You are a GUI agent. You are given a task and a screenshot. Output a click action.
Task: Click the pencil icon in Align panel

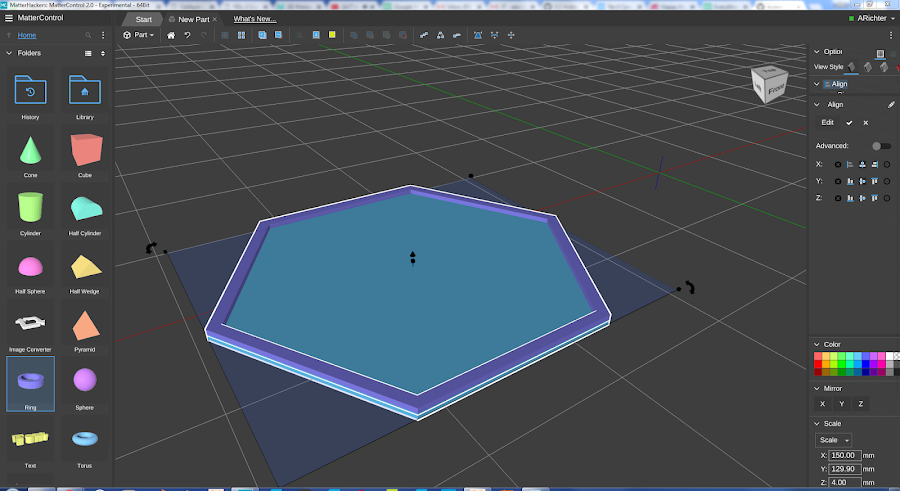point(891,104)
